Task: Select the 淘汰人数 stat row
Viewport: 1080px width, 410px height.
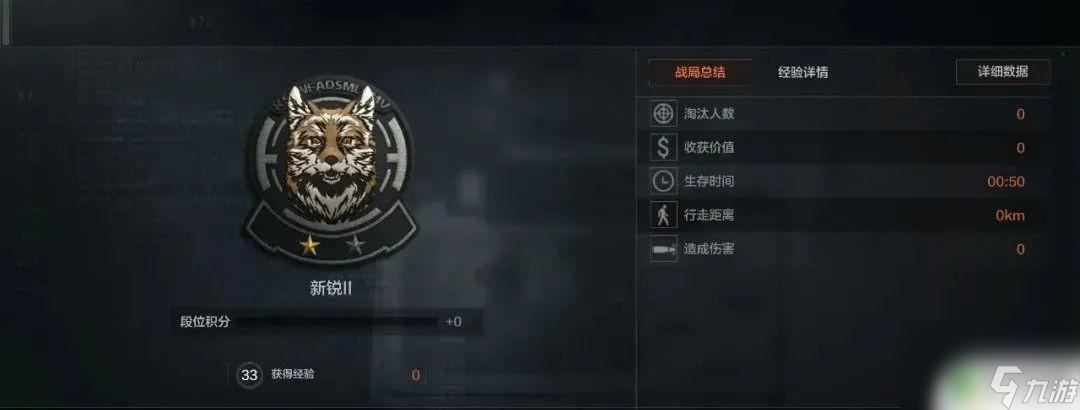Action: [x=850, y=114]
